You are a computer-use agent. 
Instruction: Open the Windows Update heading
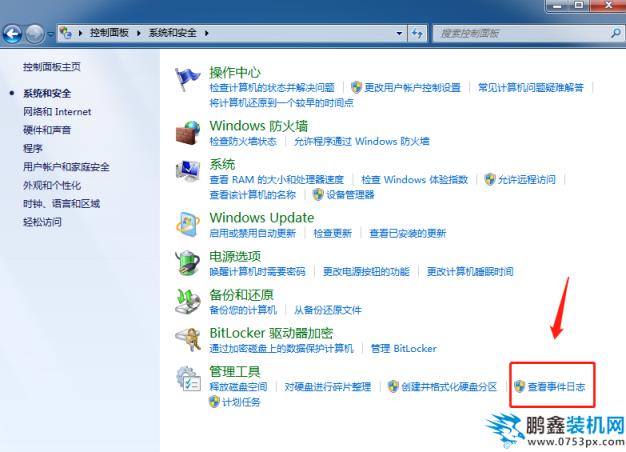(262, 218)
